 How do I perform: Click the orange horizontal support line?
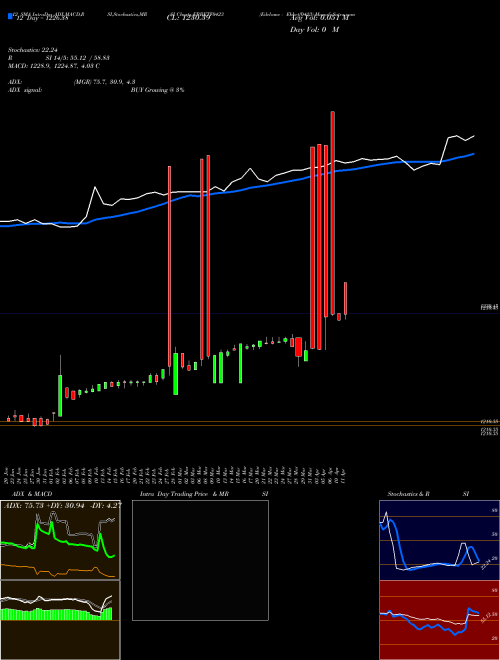[250, 421]
